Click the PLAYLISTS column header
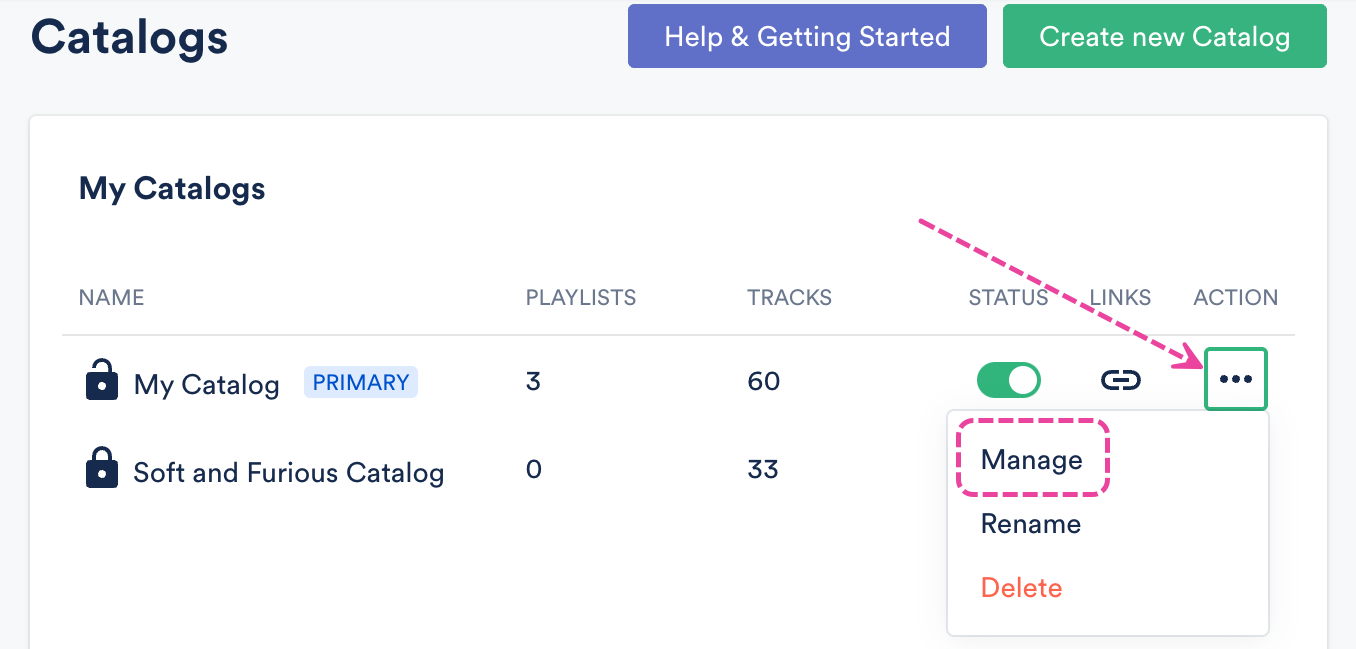The width and height of the screenshot is (1356, 649). pyautogui.click(x=581, y=297)
